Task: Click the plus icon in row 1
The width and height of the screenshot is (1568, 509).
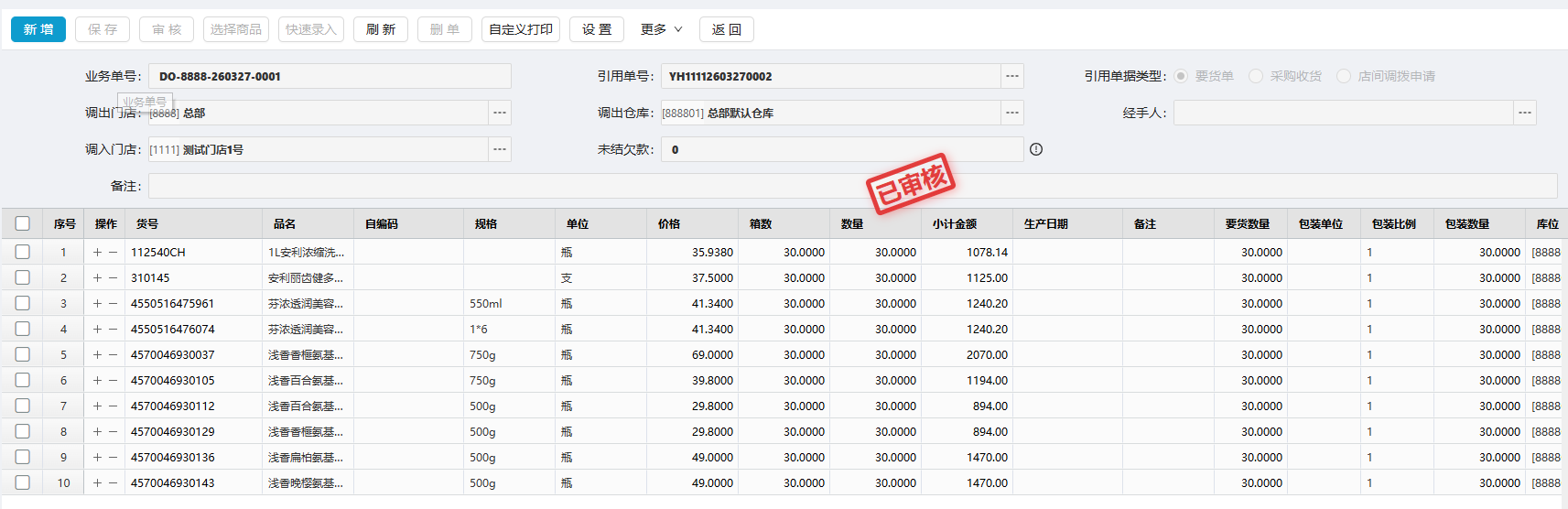Action: [x=97, y=252]
